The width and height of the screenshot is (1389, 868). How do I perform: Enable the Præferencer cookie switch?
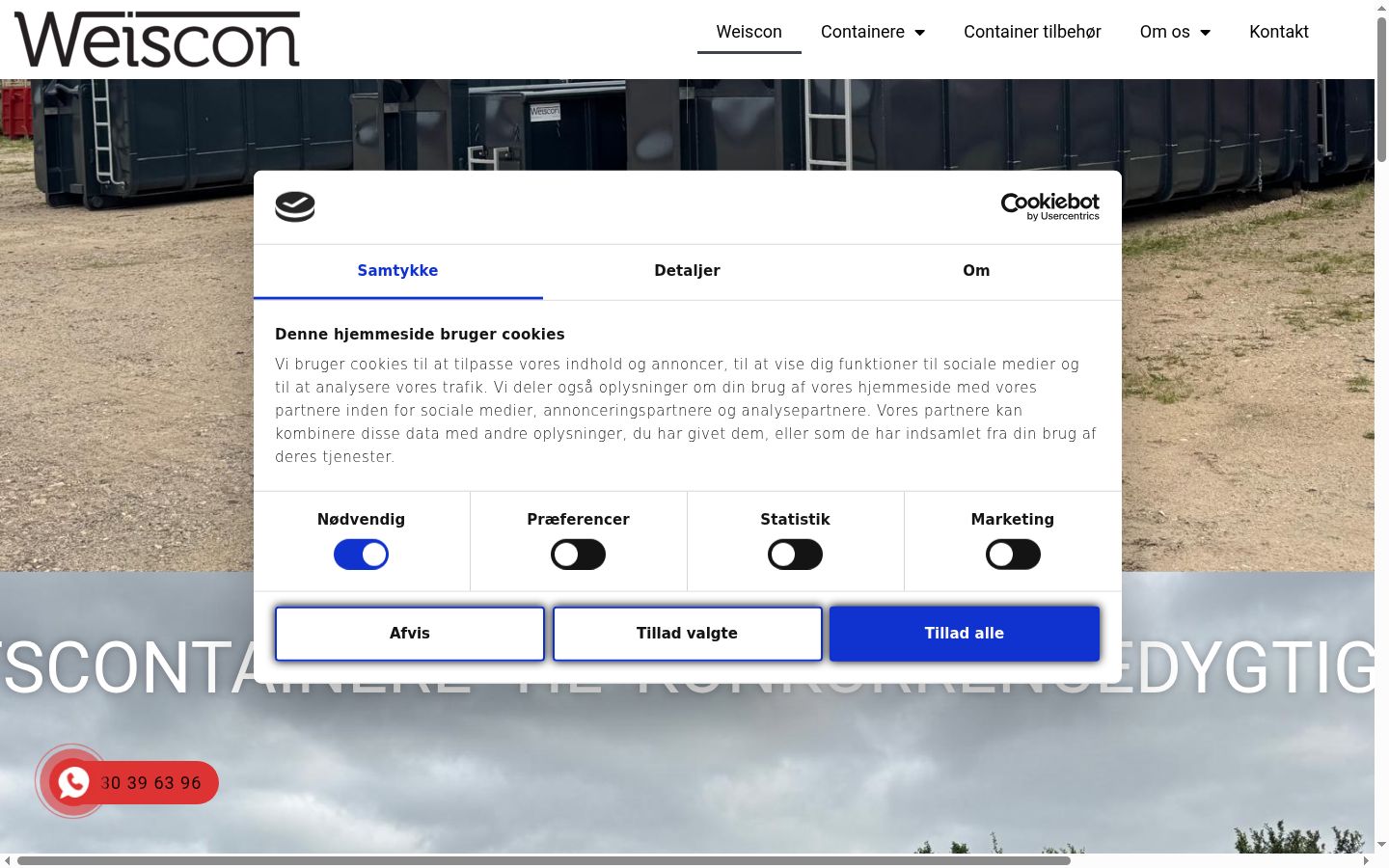[x=578, y=555]
